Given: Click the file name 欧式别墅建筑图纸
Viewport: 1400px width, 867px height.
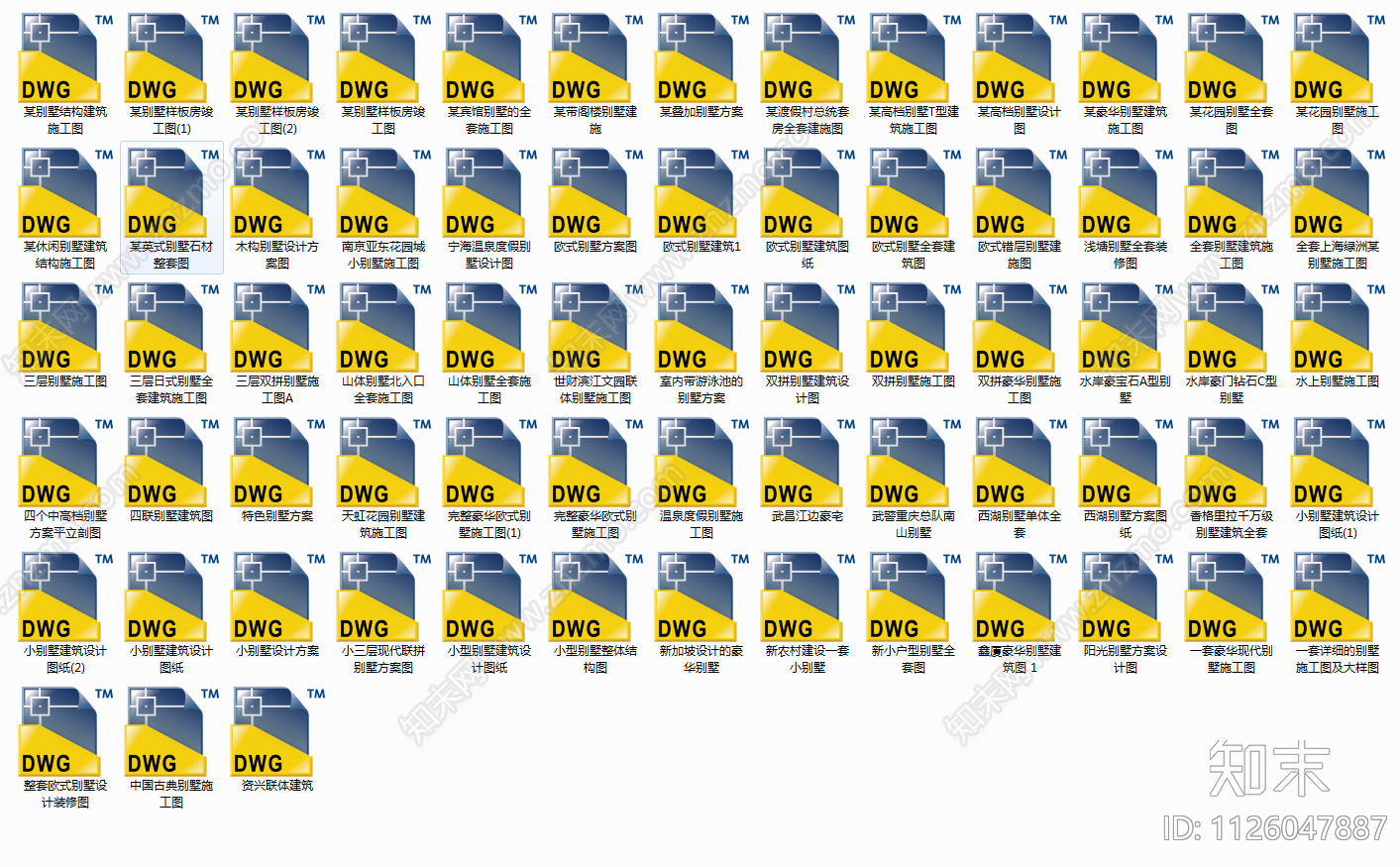Looking at the screenshot, I should click(x=808, y=255).
